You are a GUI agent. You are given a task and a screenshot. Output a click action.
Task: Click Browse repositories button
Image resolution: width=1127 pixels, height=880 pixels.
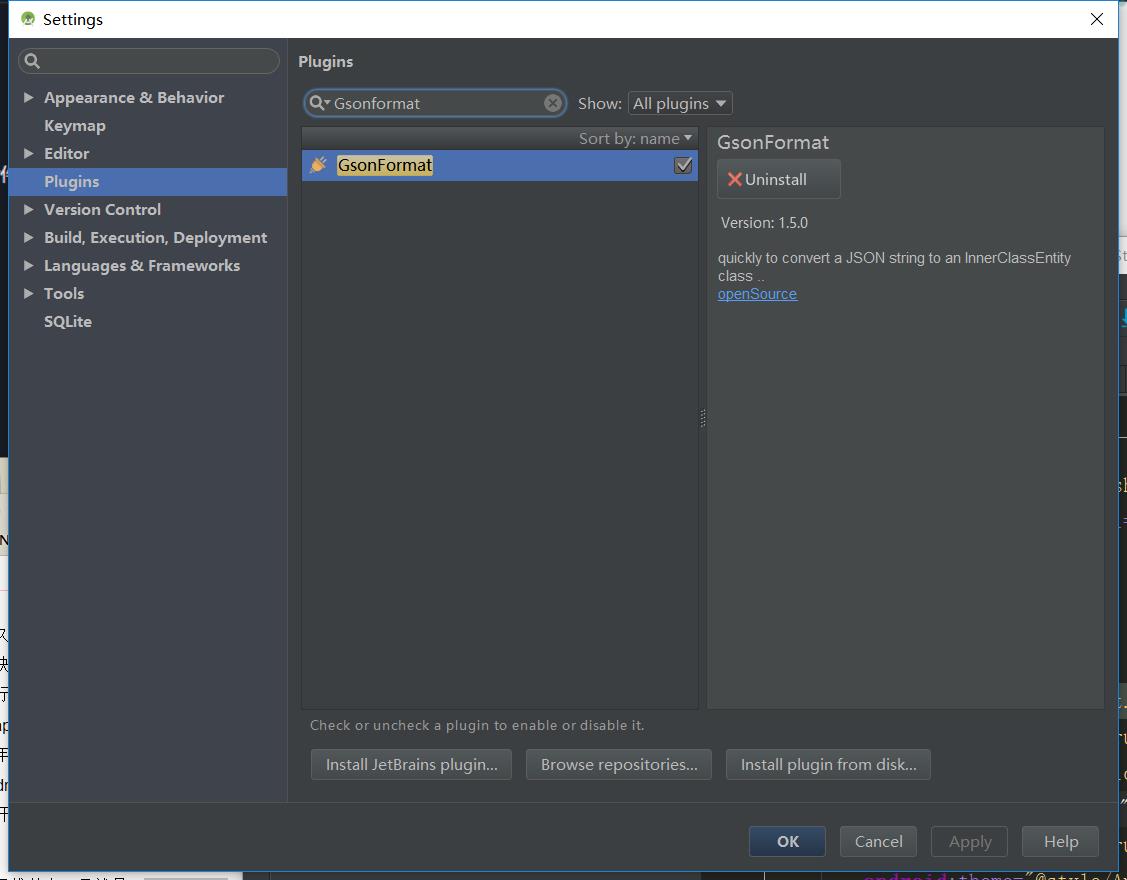click(619, 764)
